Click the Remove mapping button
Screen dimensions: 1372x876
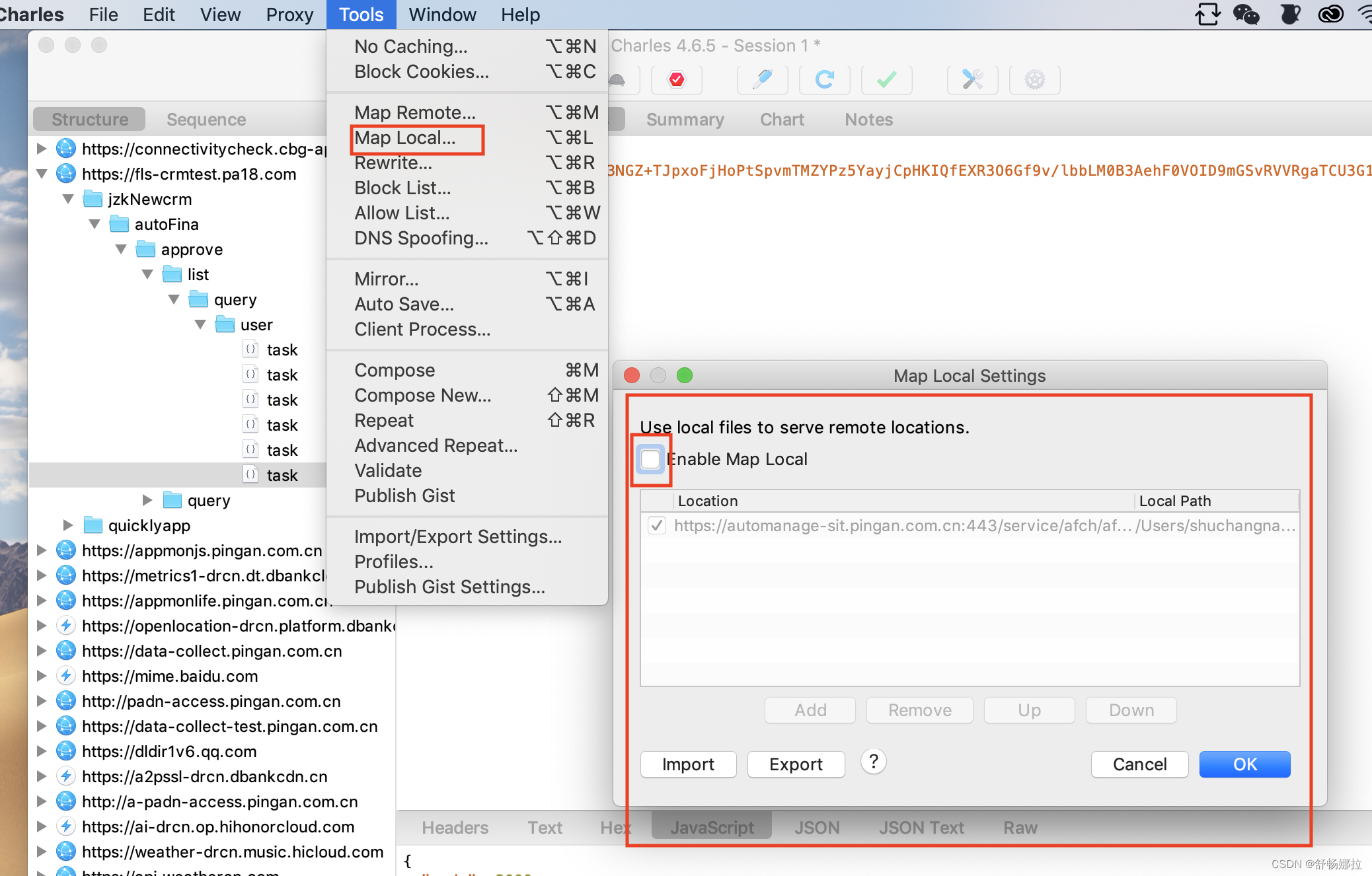[920, 710]
